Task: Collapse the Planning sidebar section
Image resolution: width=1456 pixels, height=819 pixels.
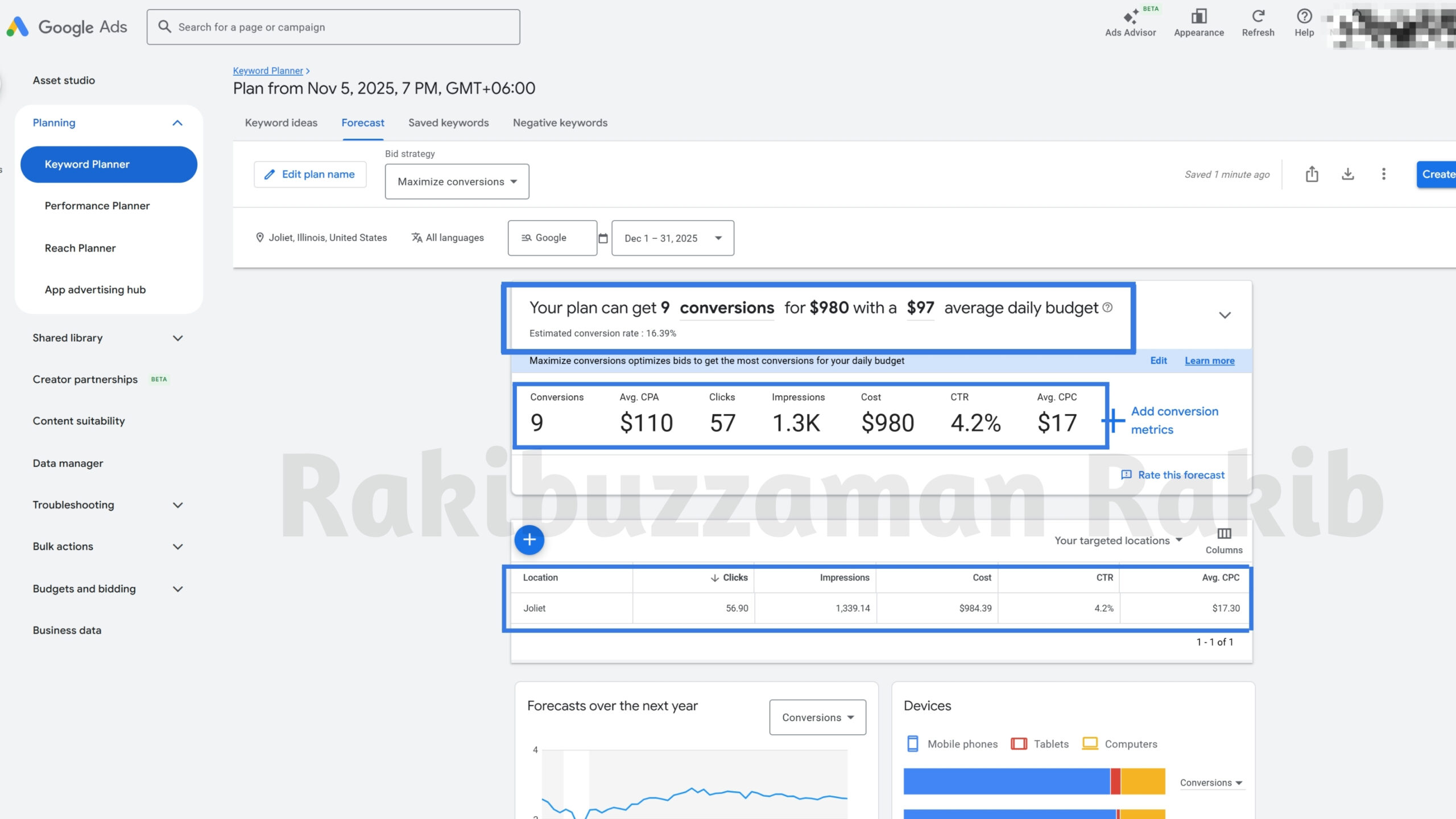Action: (177, 123)
